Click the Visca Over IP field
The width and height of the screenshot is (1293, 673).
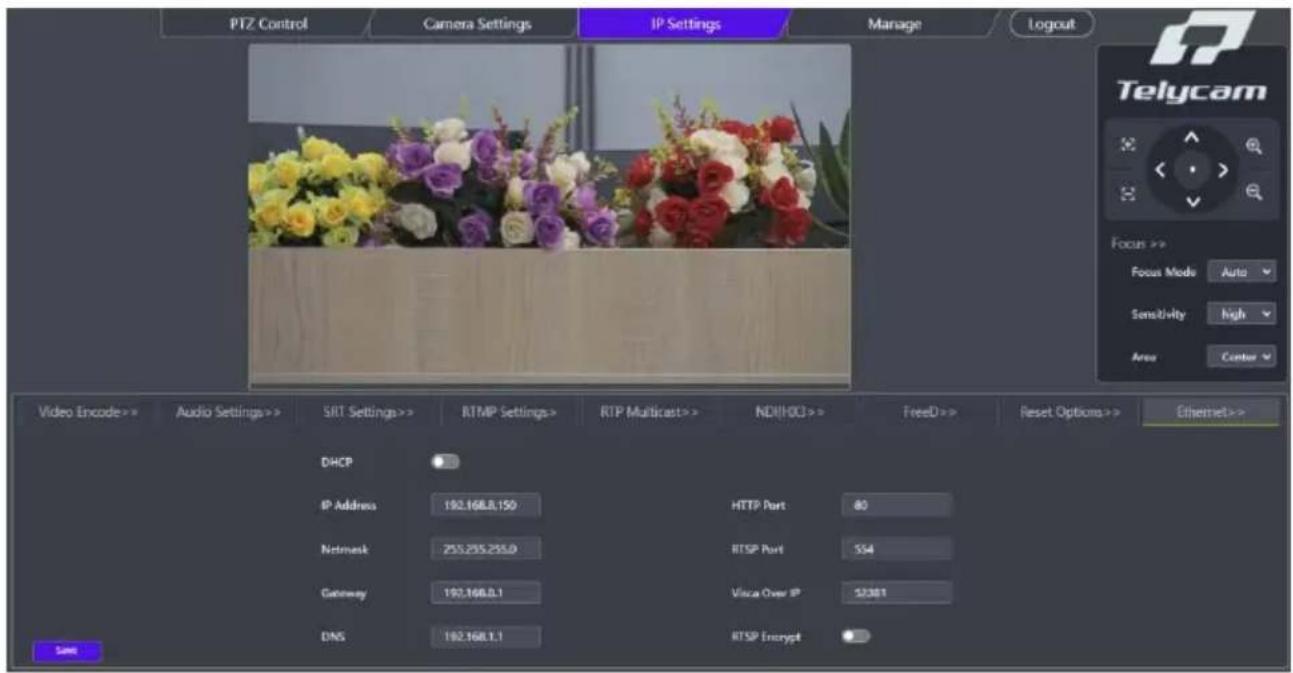click(x=897, y=593)
